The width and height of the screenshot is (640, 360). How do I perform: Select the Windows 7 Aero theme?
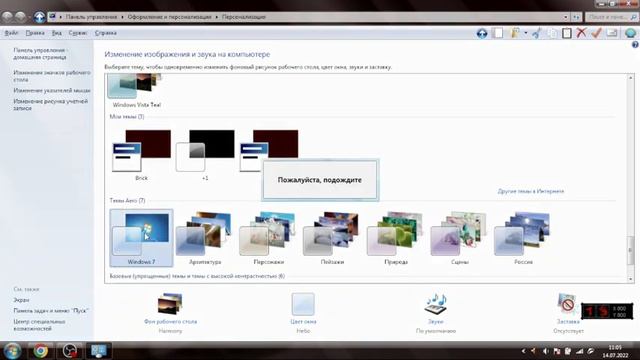pyautogui.click(x=141, y=238)
